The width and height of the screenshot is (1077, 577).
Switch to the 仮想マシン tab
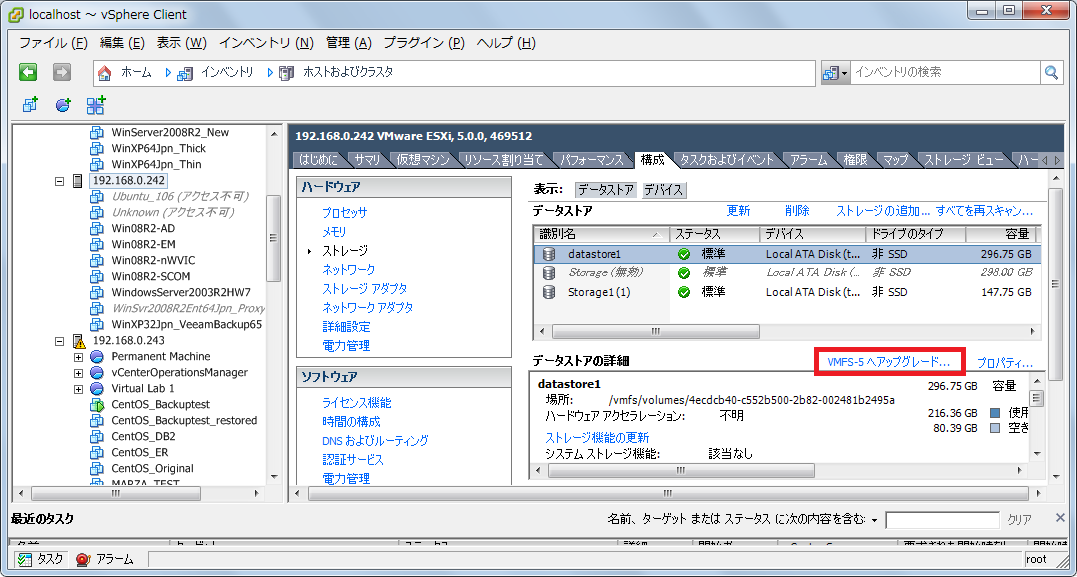[423, 160]
